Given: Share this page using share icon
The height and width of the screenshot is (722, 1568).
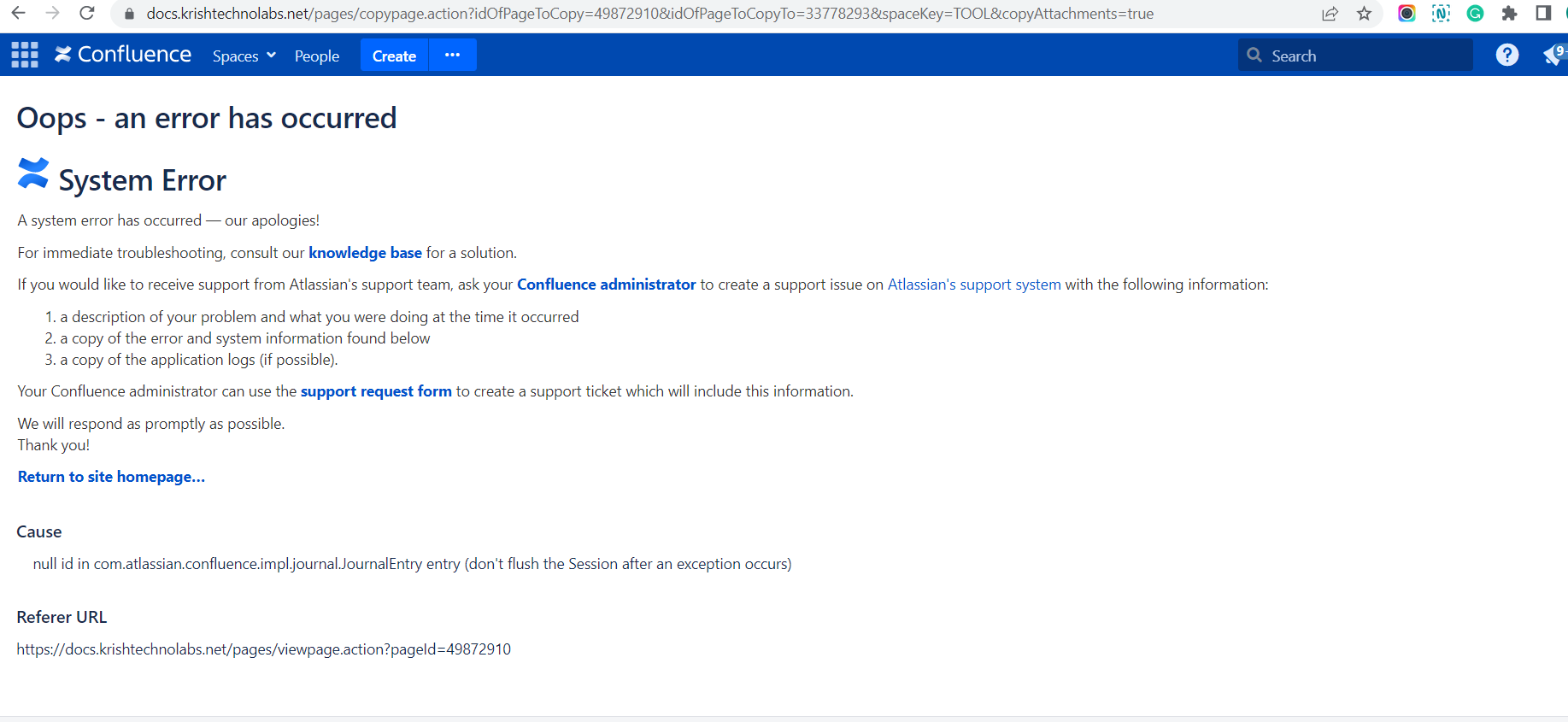Looking at the screenshot, I should coord(1330,14).
